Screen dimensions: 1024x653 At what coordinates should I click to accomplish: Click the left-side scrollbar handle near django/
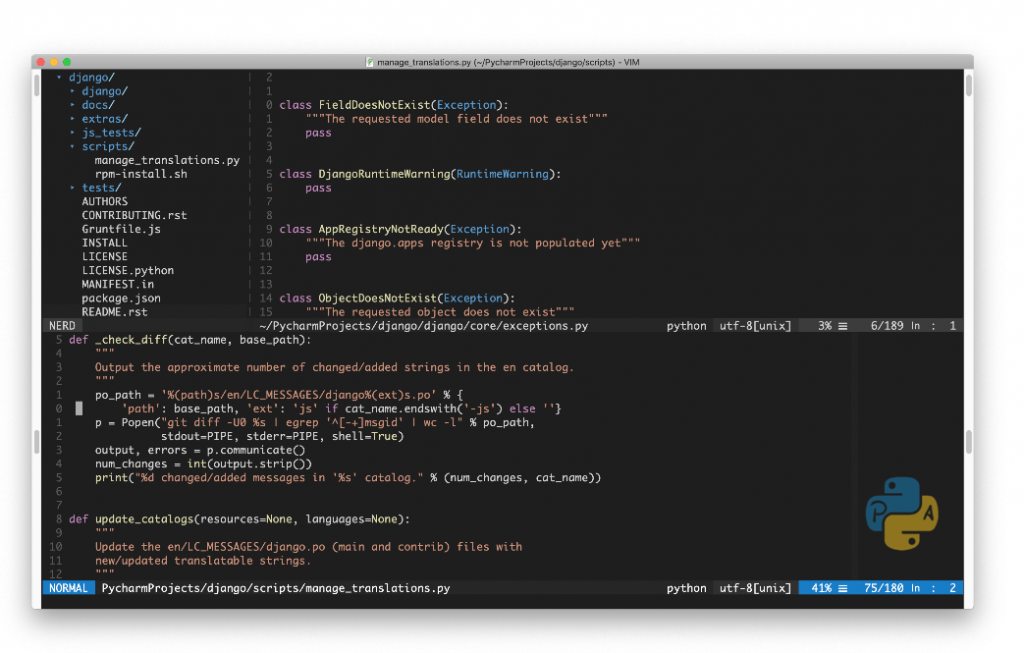pyautogui.click(x=37, y=86)
